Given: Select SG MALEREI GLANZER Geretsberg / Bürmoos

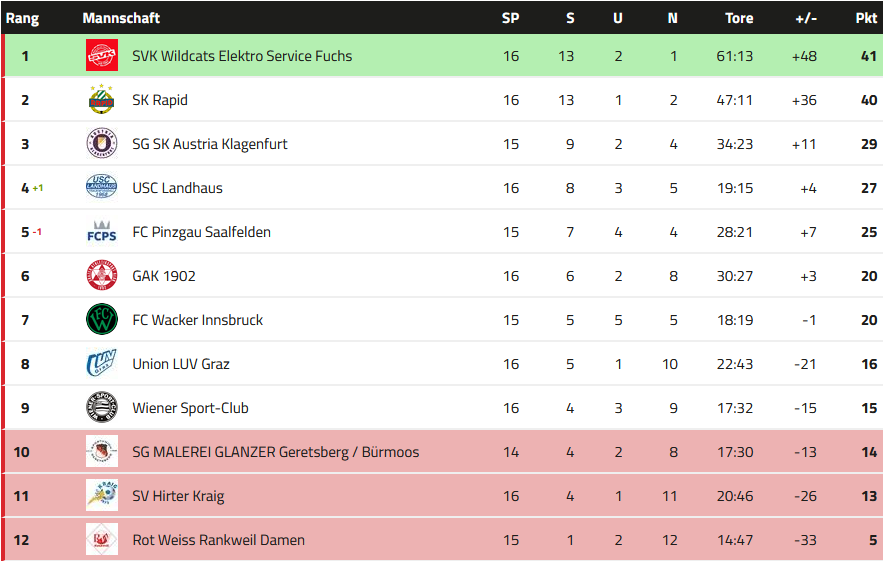Looking at the screenshot, I should 276,452.
